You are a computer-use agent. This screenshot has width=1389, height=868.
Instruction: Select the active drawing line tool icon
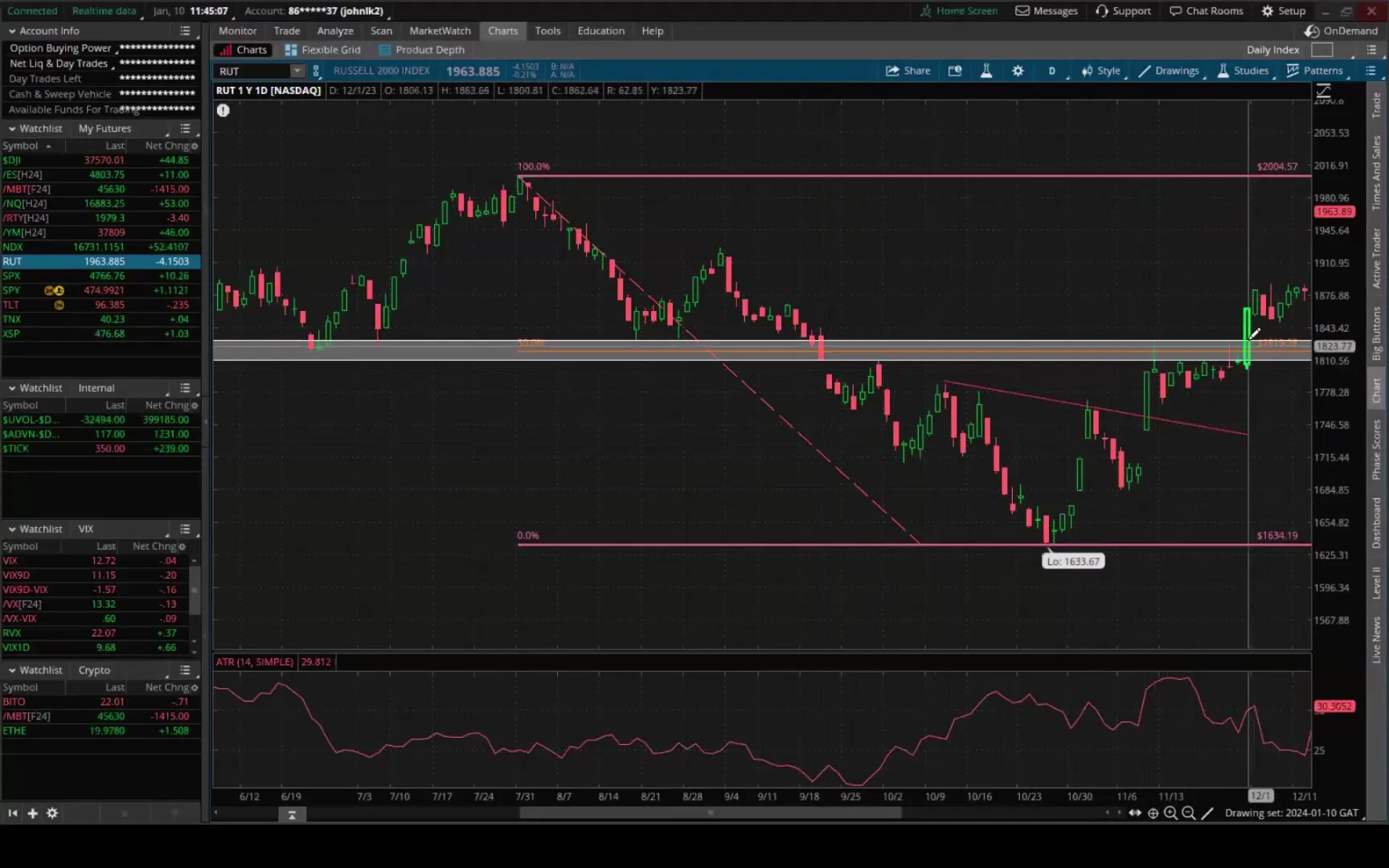point(1207,813)
